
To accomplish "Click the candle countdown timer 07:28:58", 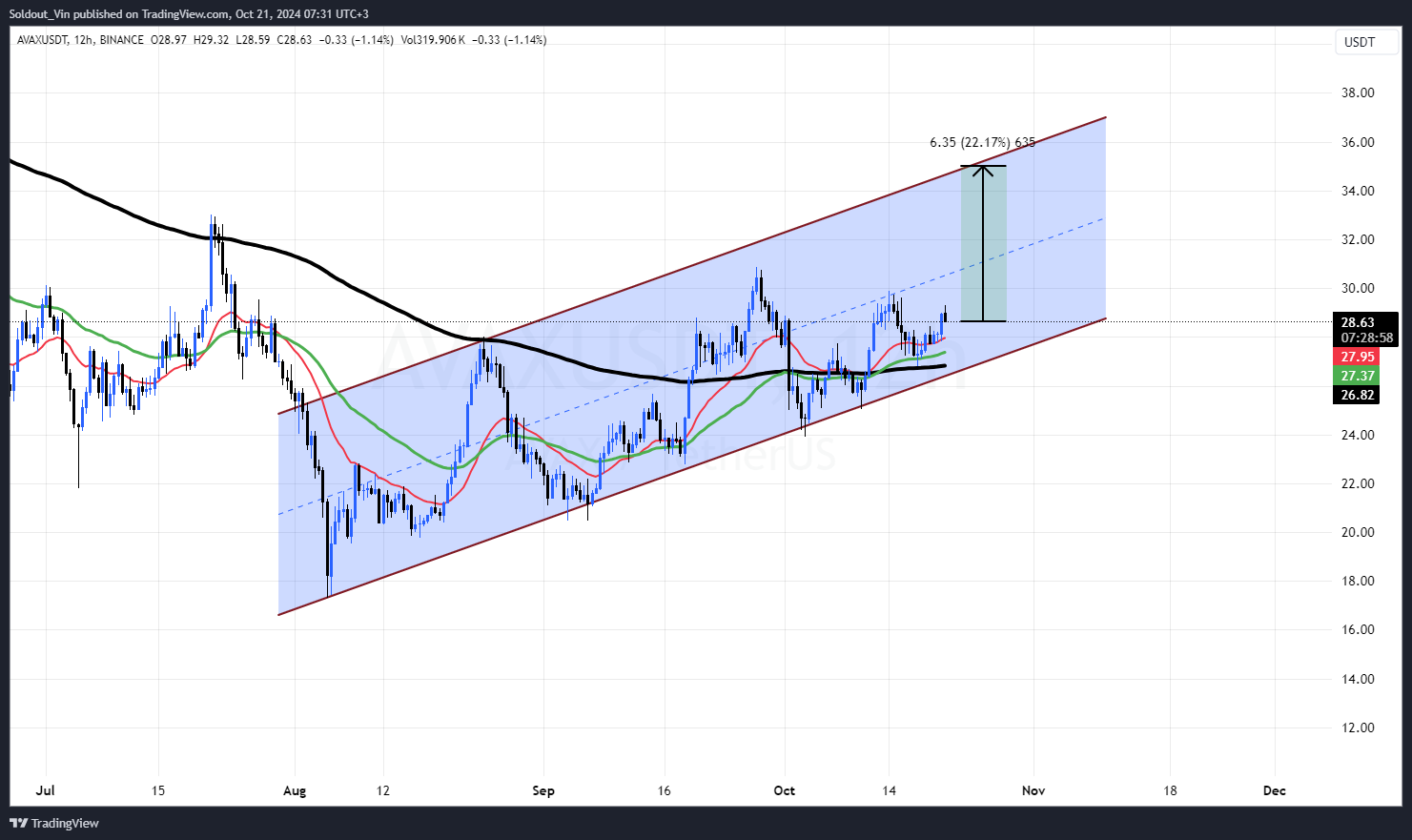I will coord(1366,338).
